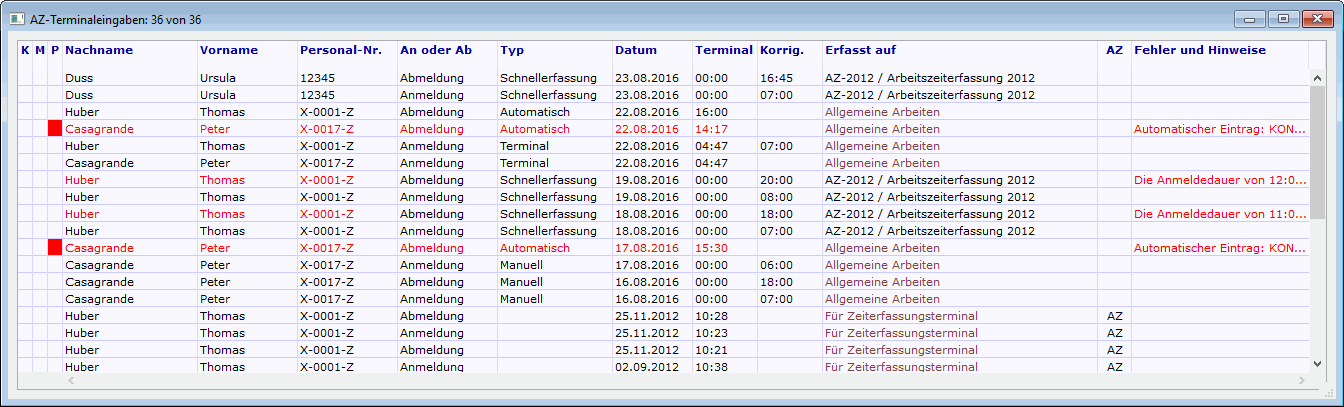Image resolution: width=1344 pixels, height=407 pixels.
Task: Click the horizontal scrollbar left arrow
Action: pyautogui.click(x=71, y=381)
